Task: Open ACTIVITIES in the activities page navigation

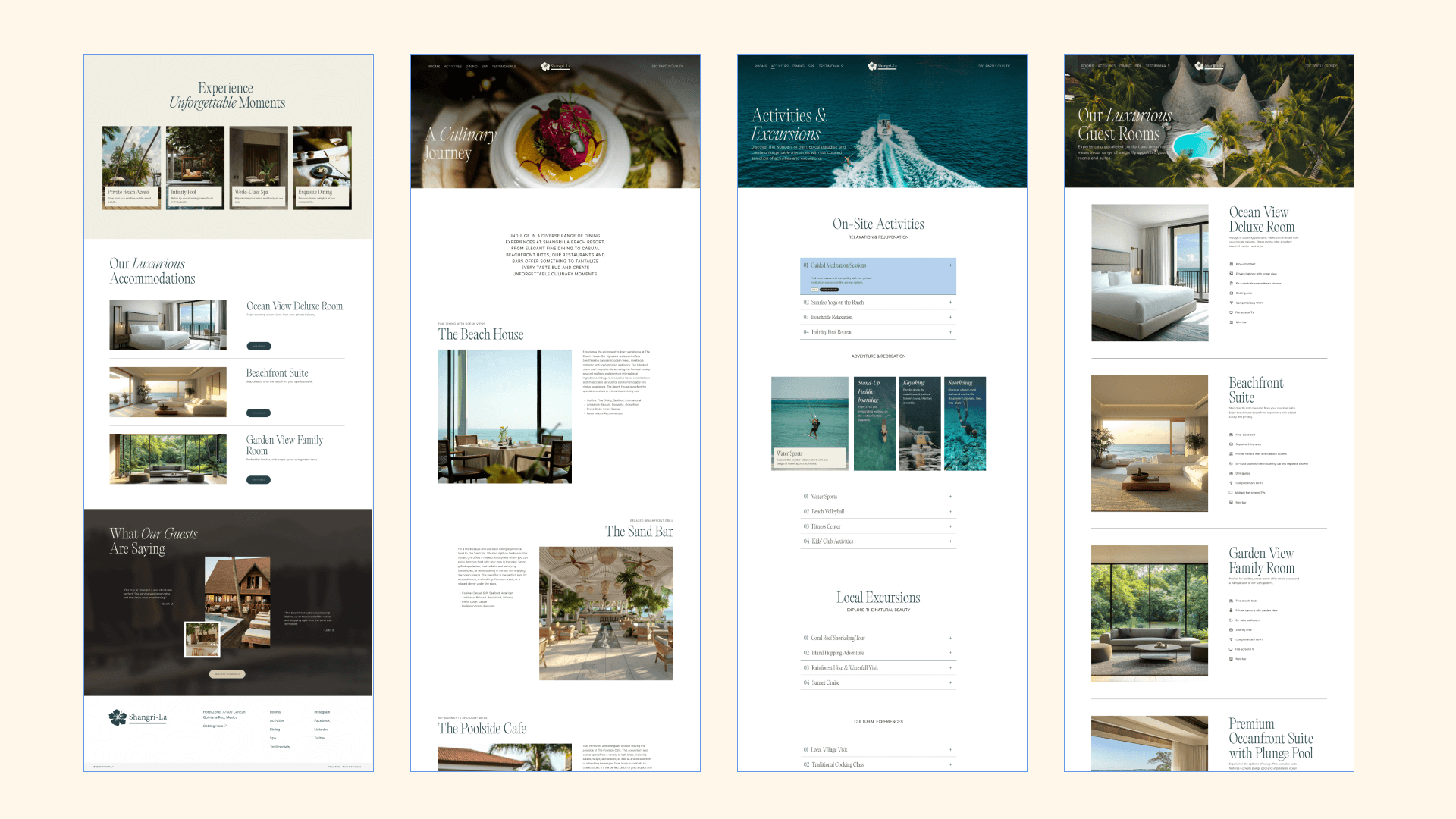Action: click(780, 66)
